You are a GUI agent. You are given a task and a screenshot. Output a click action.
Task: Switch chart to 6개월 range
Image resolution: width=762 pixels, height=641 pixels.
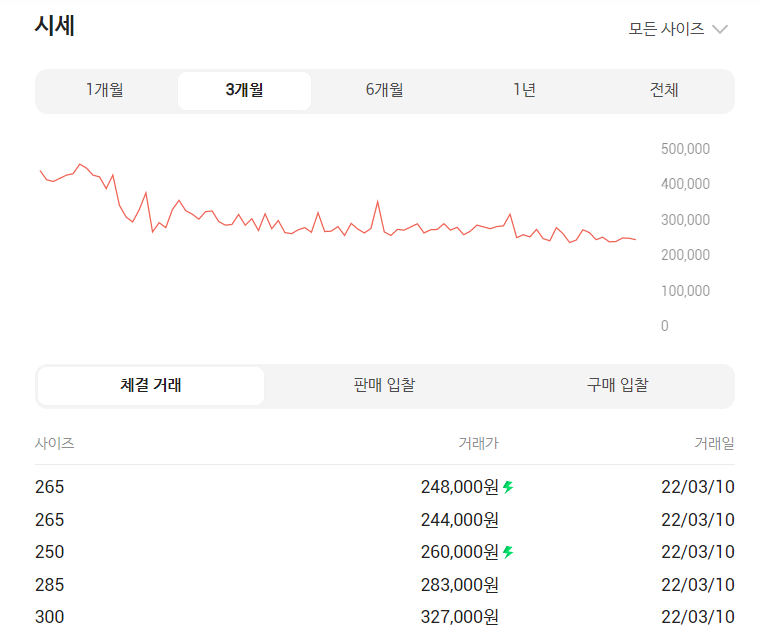click(384, 90)
